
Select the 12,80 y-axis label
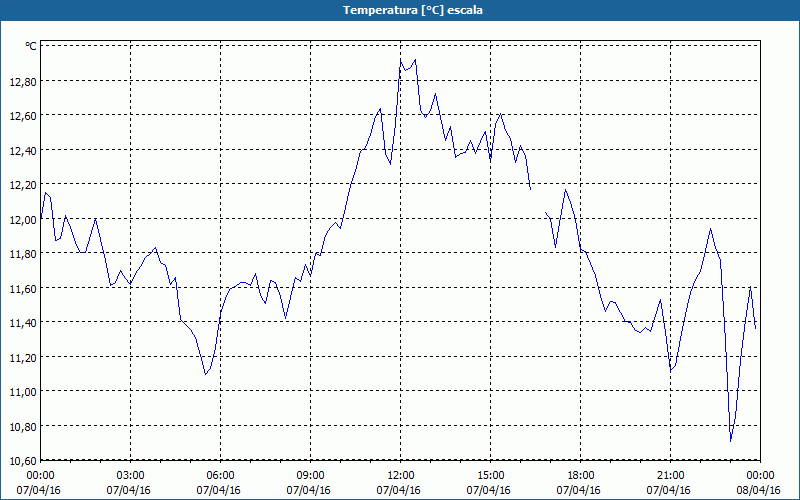tap(23, 82)
